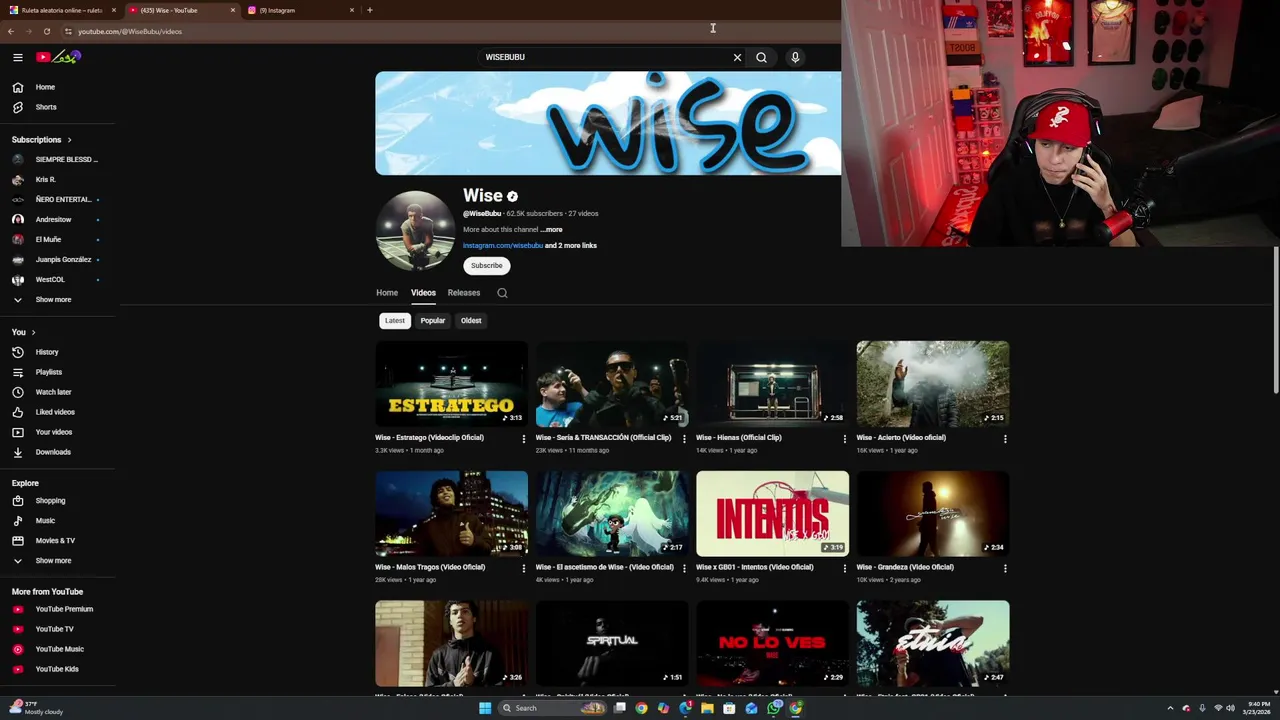Open File Explorer from the taskbar
The height and width of the screenshot is (720, 1280).
707,708
